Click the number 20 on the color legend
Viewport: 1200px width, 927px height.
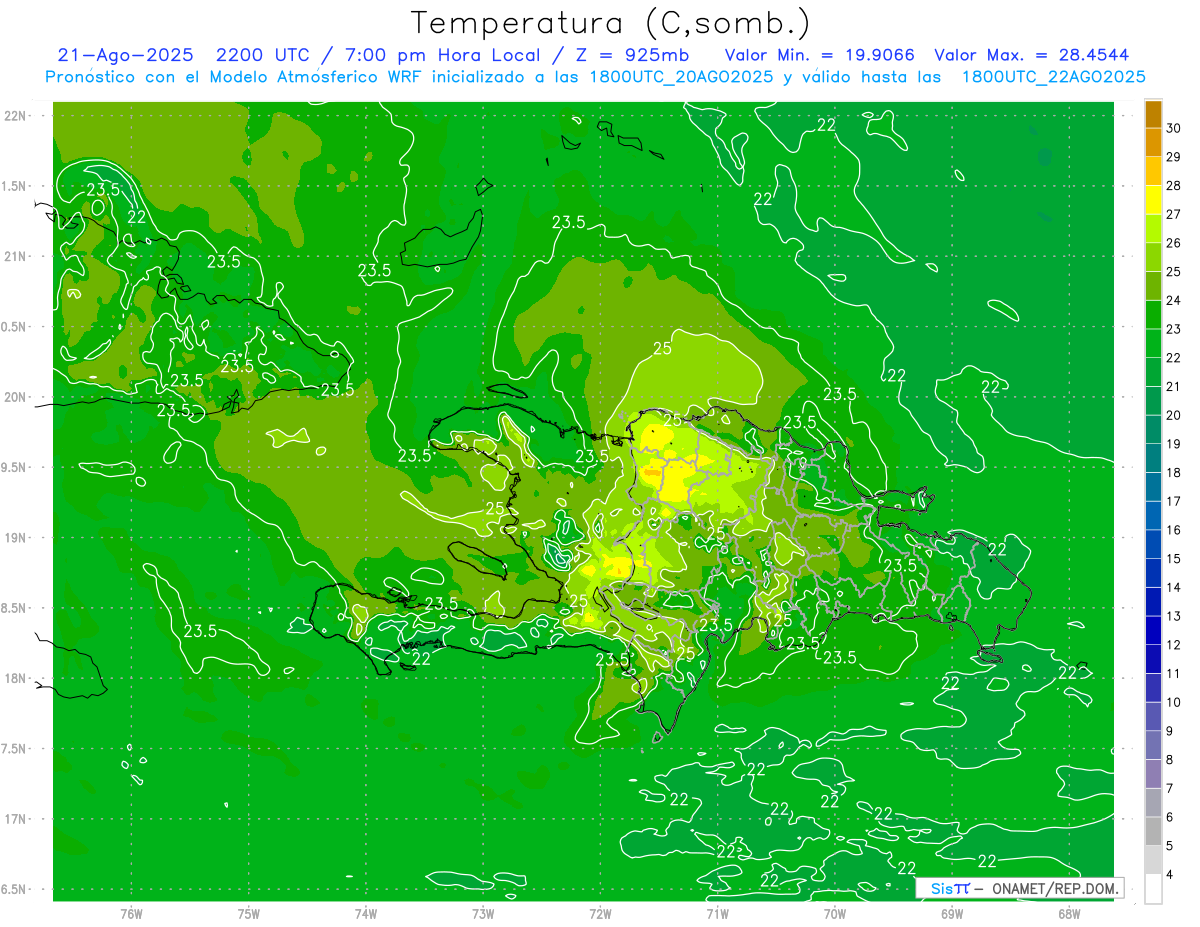coord(1174,415)
